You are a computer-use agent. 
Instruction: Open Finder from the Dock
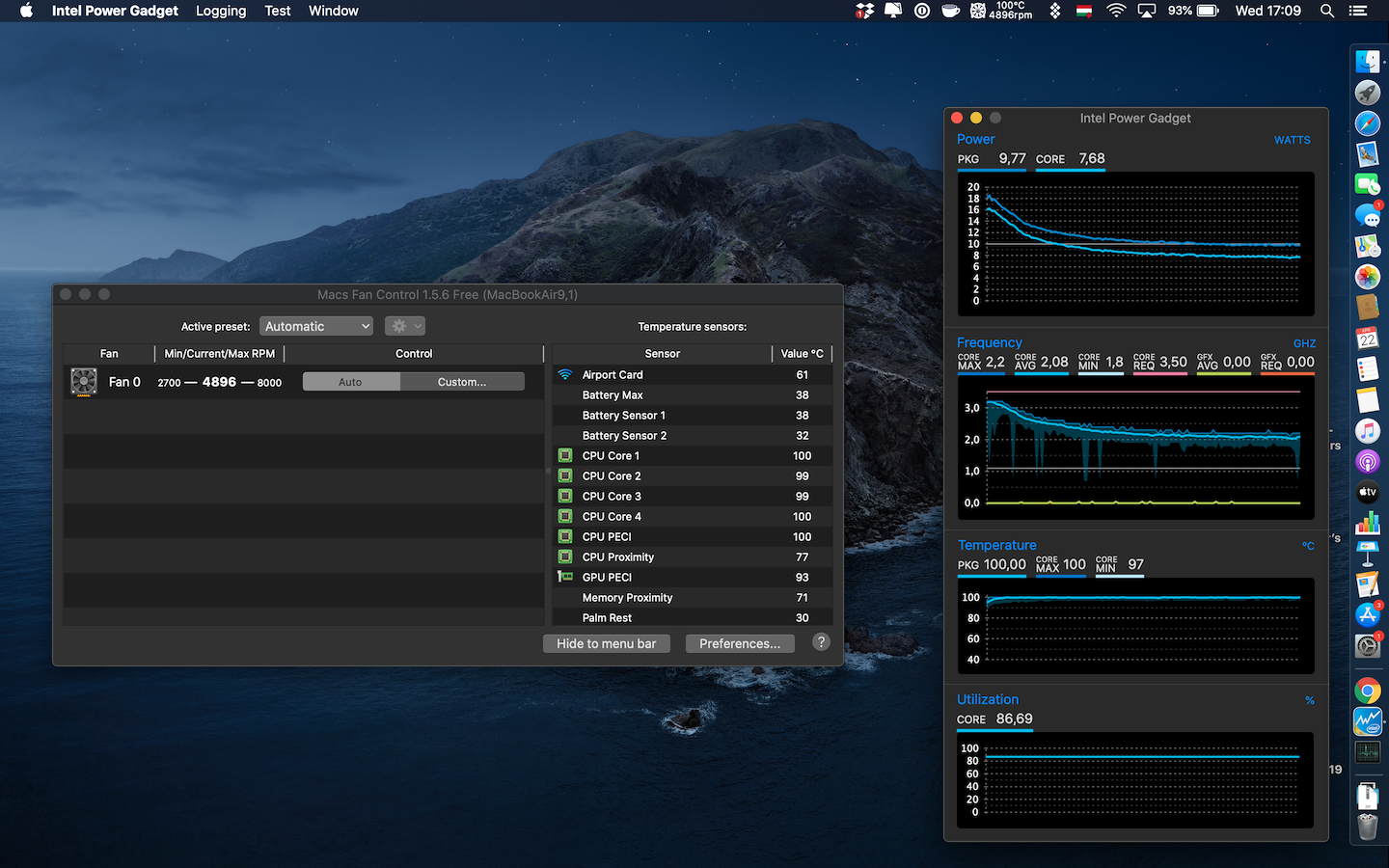(x=1368, y=61)
